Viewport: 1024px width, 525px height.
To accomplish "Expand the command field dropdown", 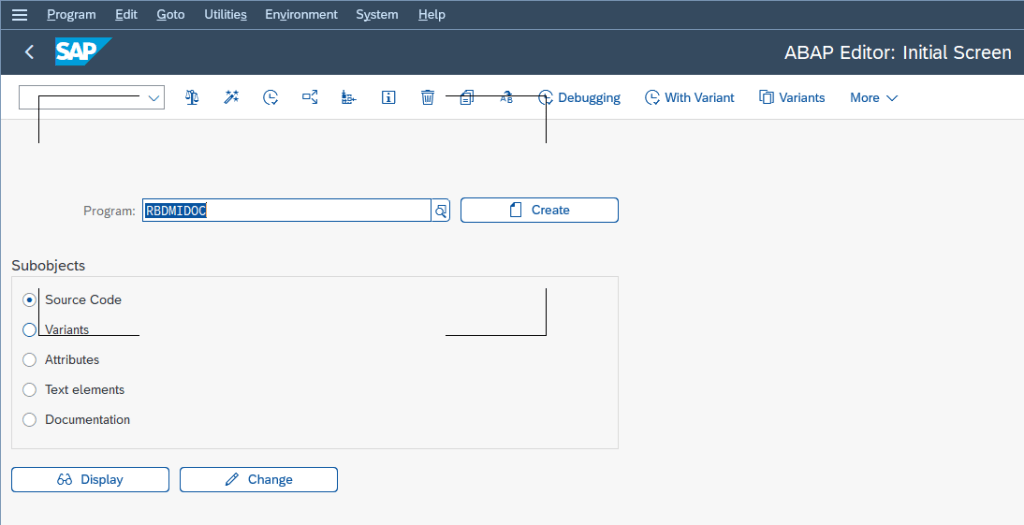I will tap(154, 98).
